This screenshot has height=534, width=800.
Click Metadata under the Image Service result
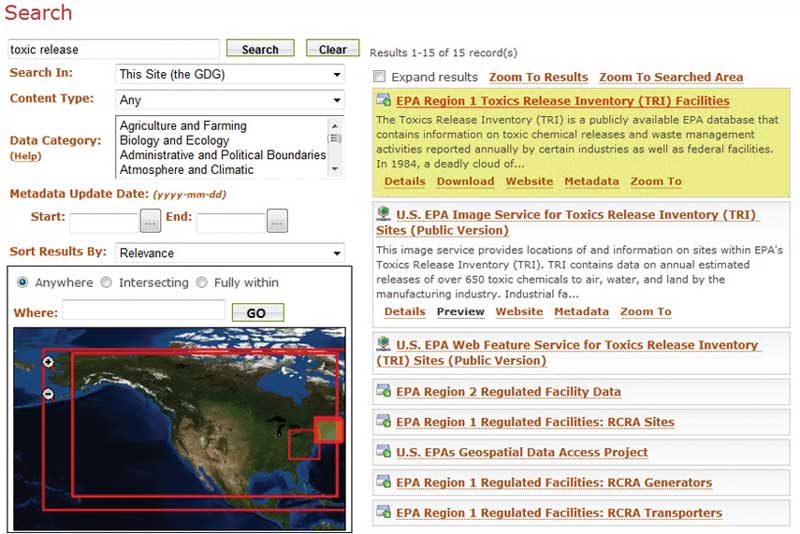581,312
